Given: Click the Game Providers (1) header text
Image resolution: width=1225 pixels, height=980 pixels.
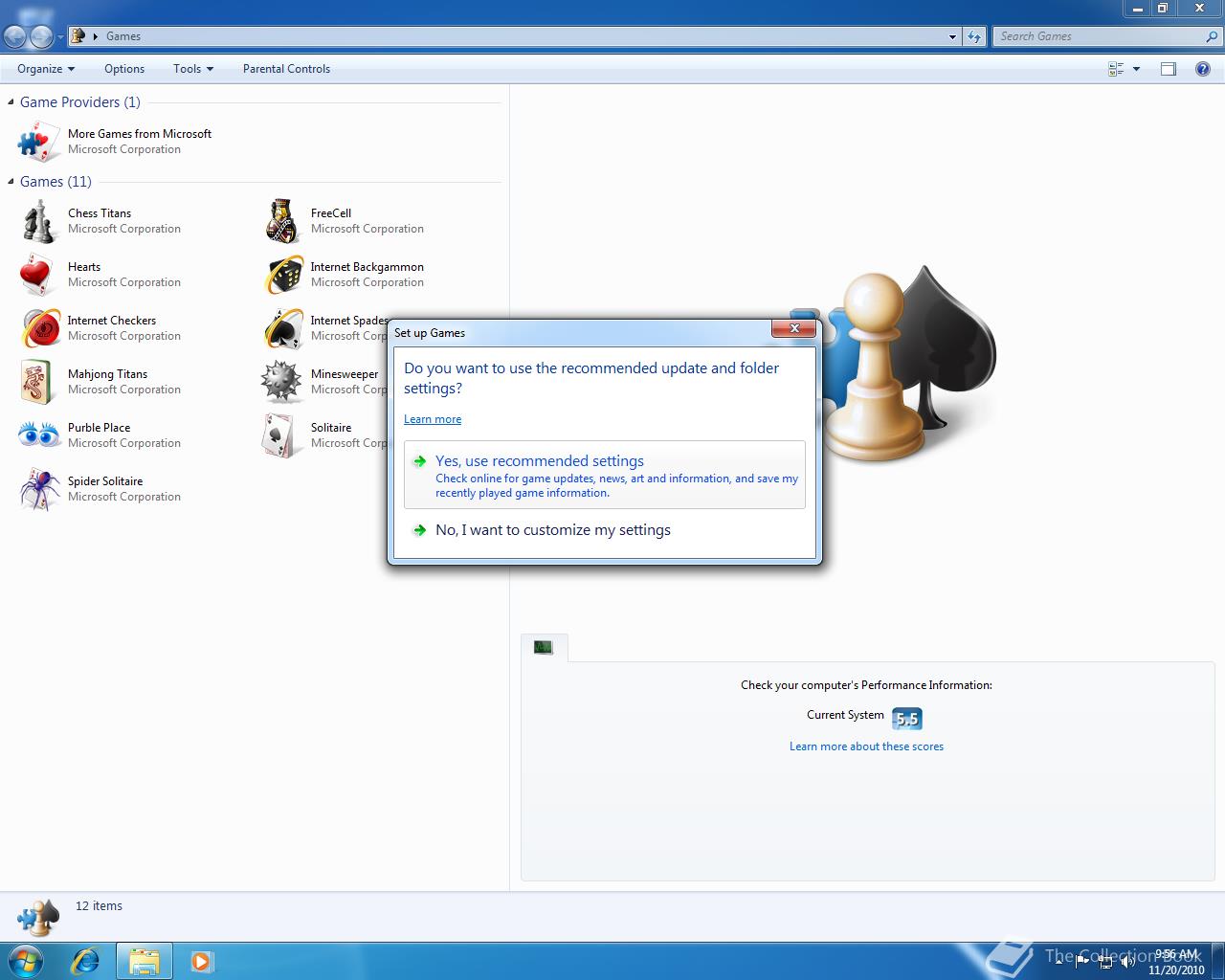Looking at the screenshot, I should 80,102.
